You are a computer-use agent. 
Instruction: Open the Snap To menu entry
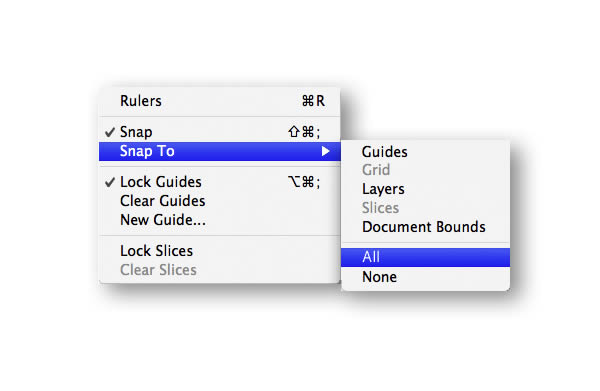click(220, 151)
